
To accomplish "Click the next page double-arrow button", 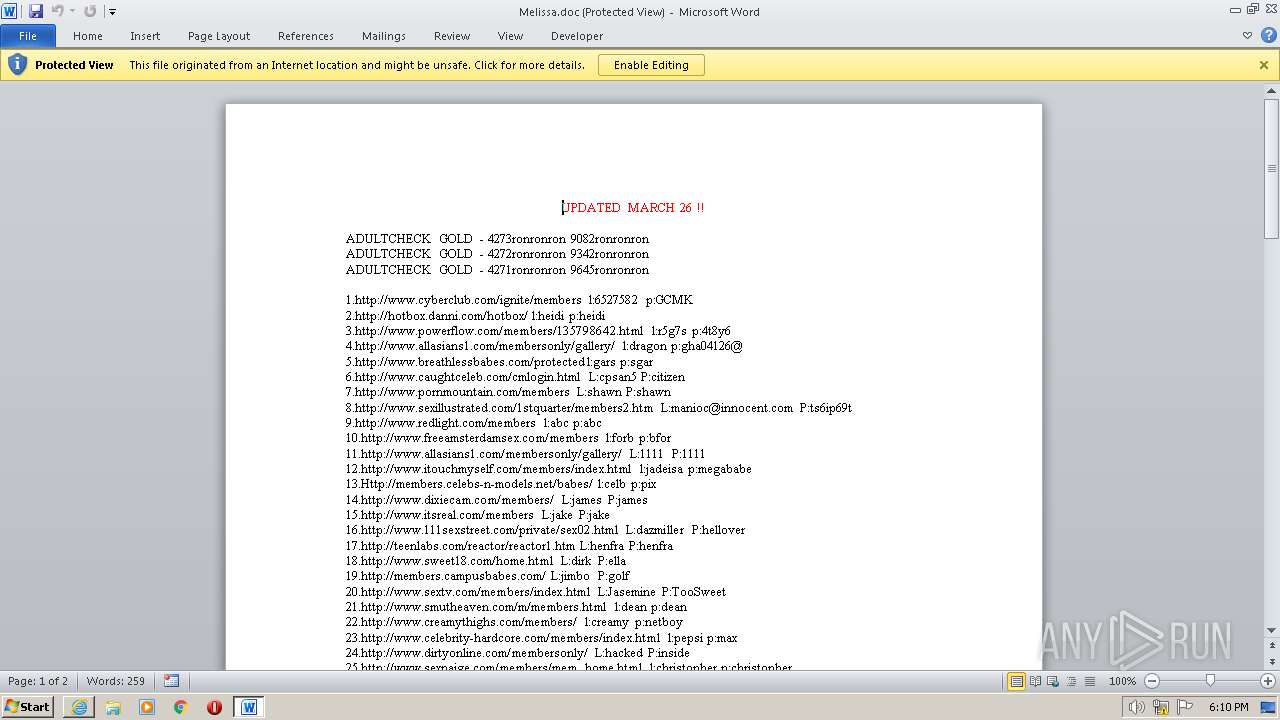I will 1272,662.
